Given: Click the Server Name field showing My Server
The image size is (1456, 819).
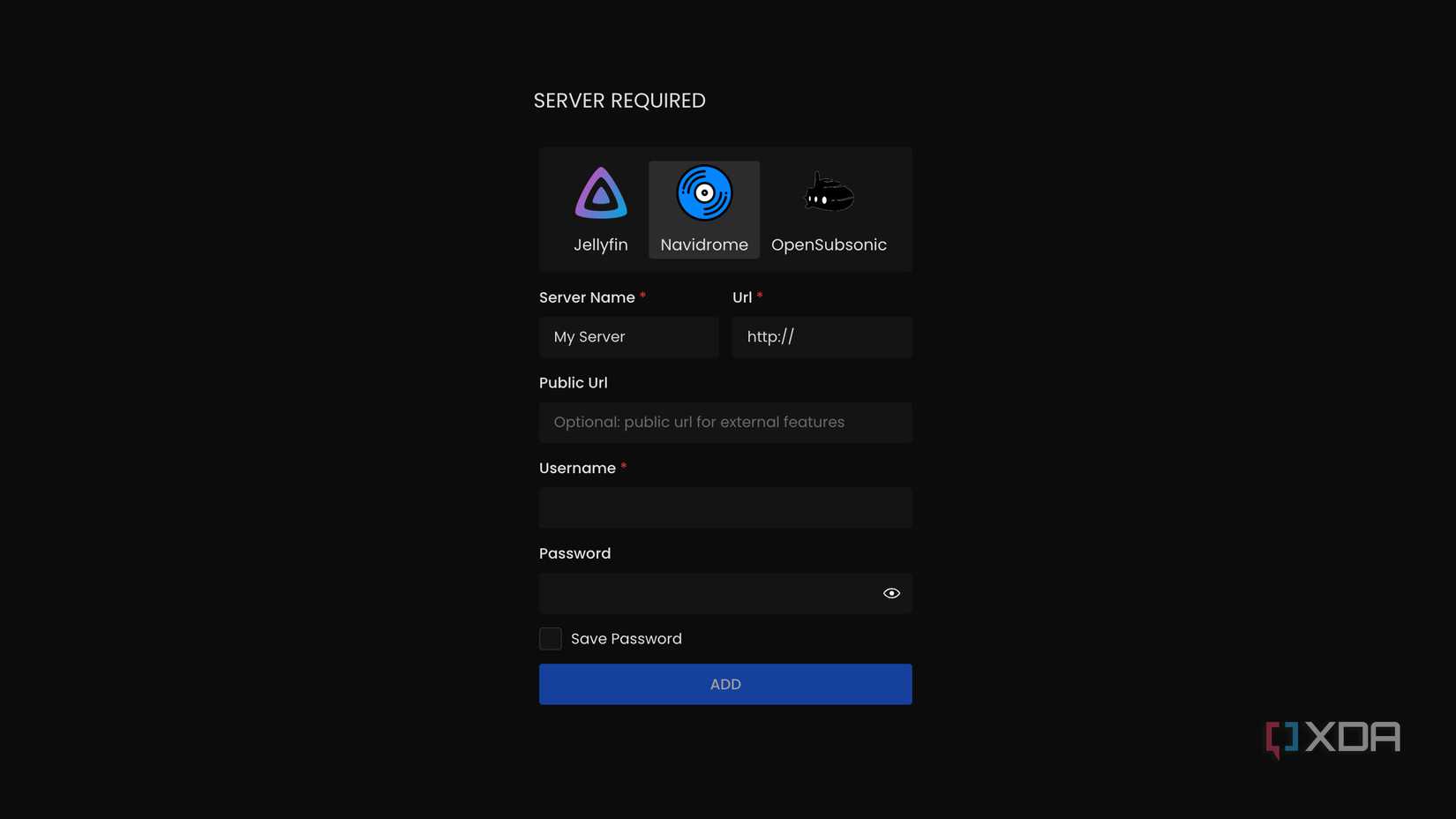Looking at the screenshot, I should tap(628, 336).
